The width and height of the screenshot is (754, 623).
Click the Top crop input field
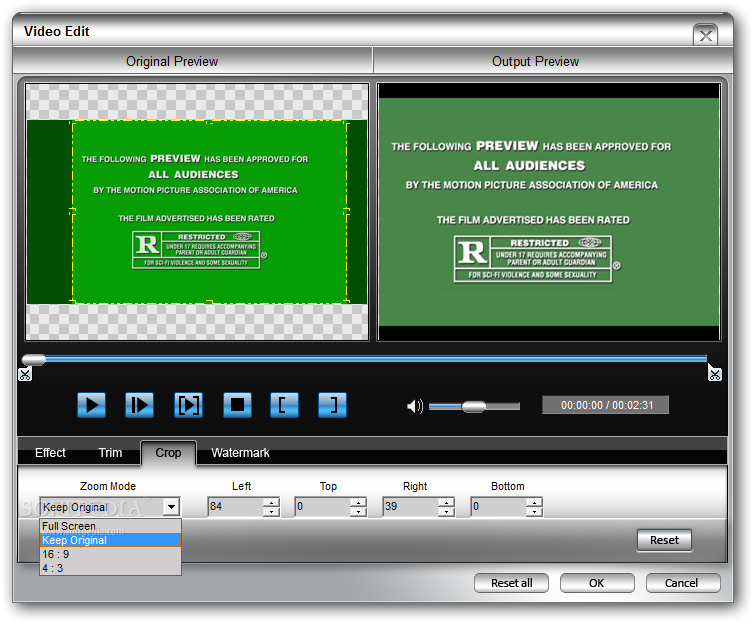[323, 507]
